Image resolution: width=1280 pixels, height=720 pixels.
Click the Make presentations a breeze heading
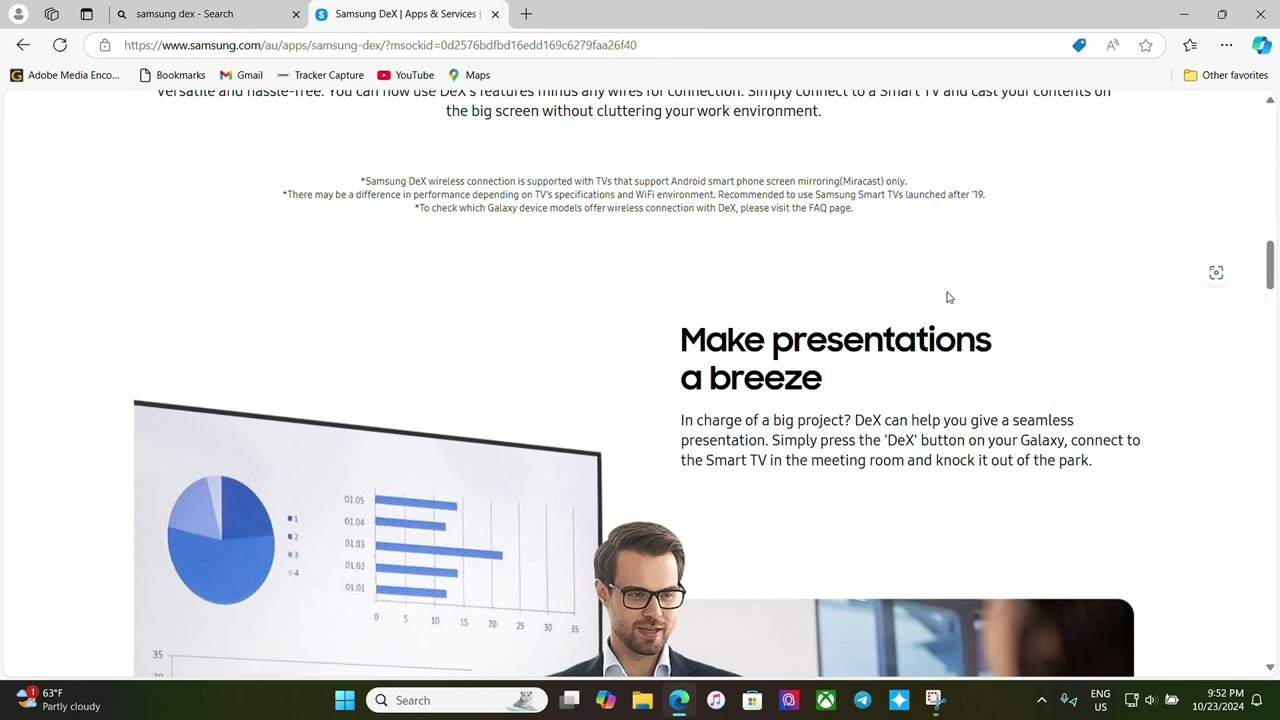835,358
